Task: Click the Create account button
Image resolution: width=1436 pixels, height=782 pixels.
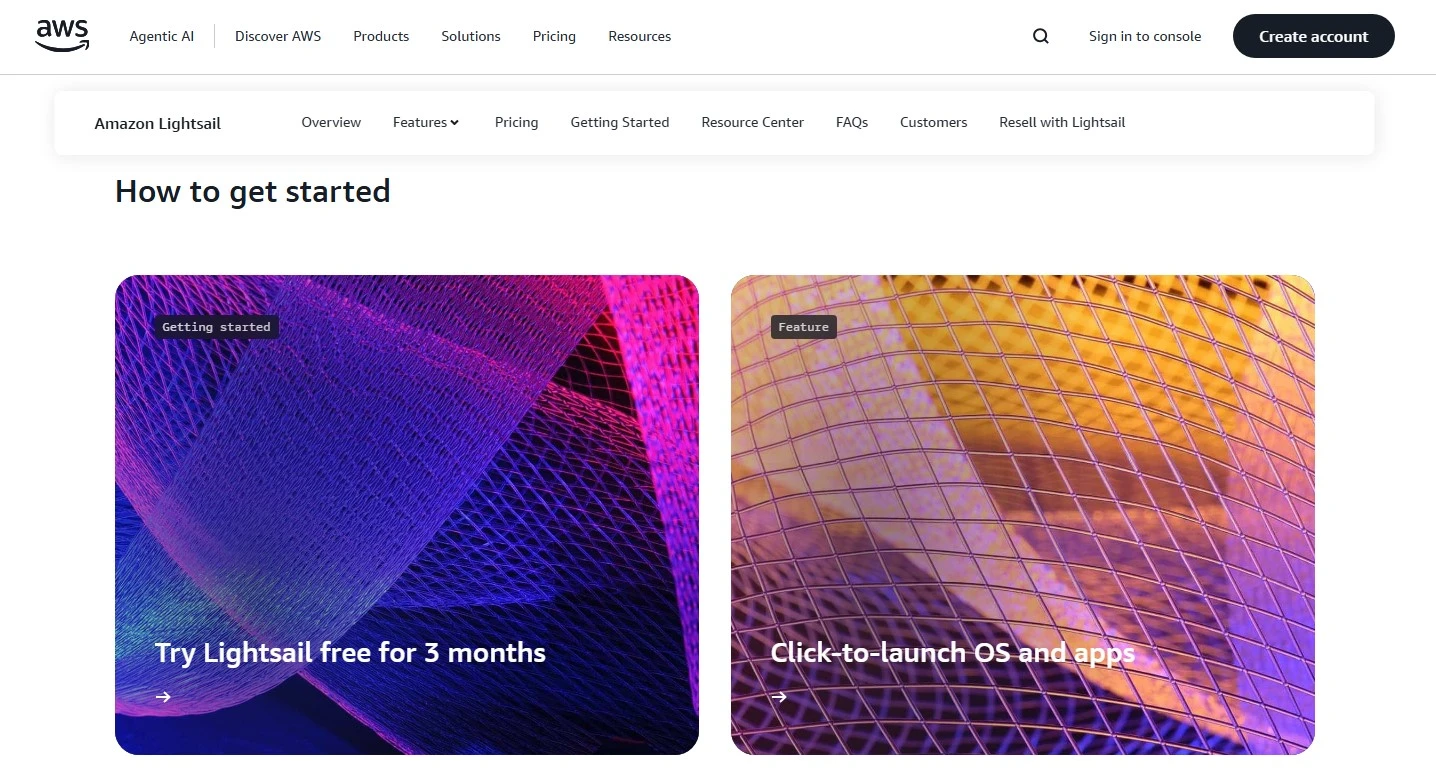Action: coord(1313,36)
